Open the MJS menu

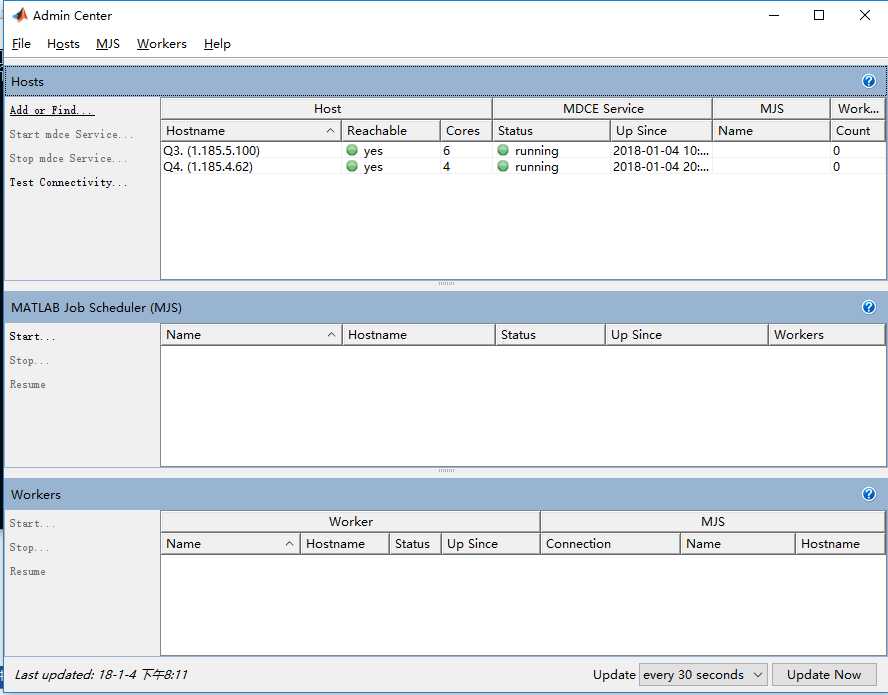(x=108, y=44)
